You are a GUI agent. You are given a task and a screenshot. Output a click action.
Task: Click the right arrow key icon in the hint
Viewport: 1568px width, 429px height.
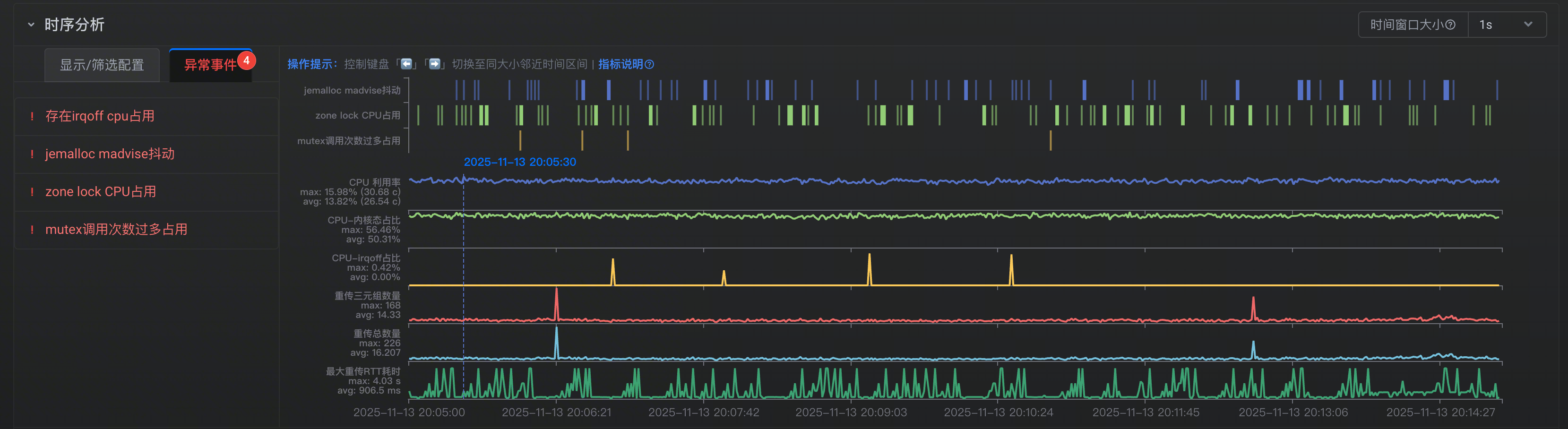click(x=435, y=64)
